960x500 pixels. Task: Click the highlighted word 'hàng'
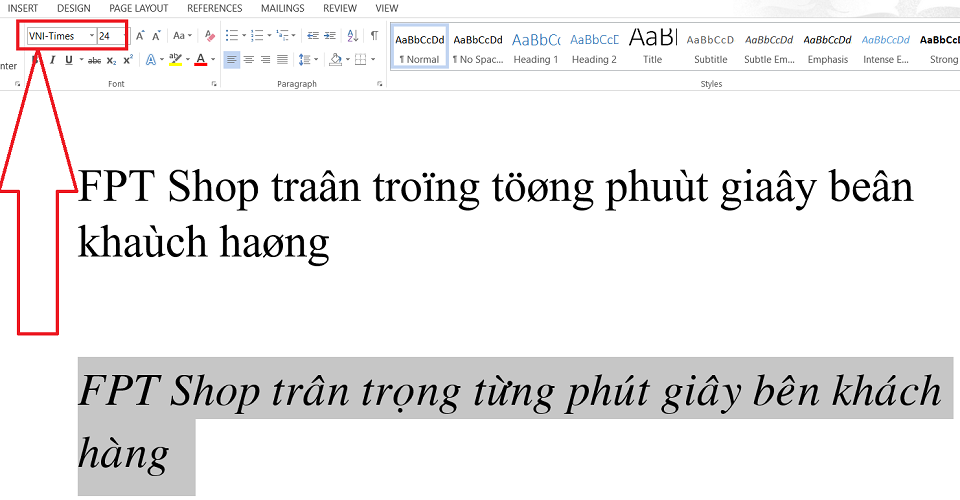(x=123, y=455)
